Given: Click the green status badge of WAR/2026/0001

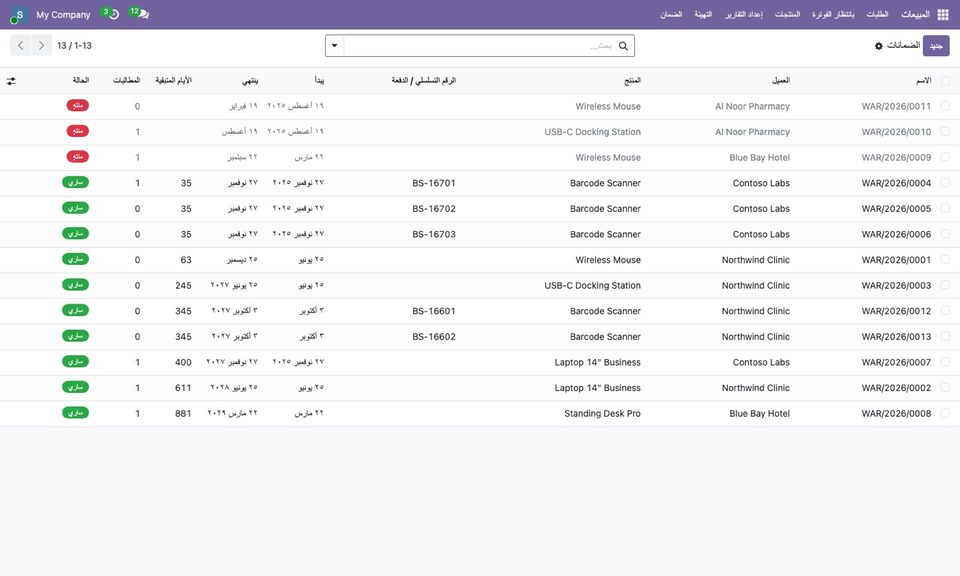Looking at the screenshot, I should click(75, 260).
